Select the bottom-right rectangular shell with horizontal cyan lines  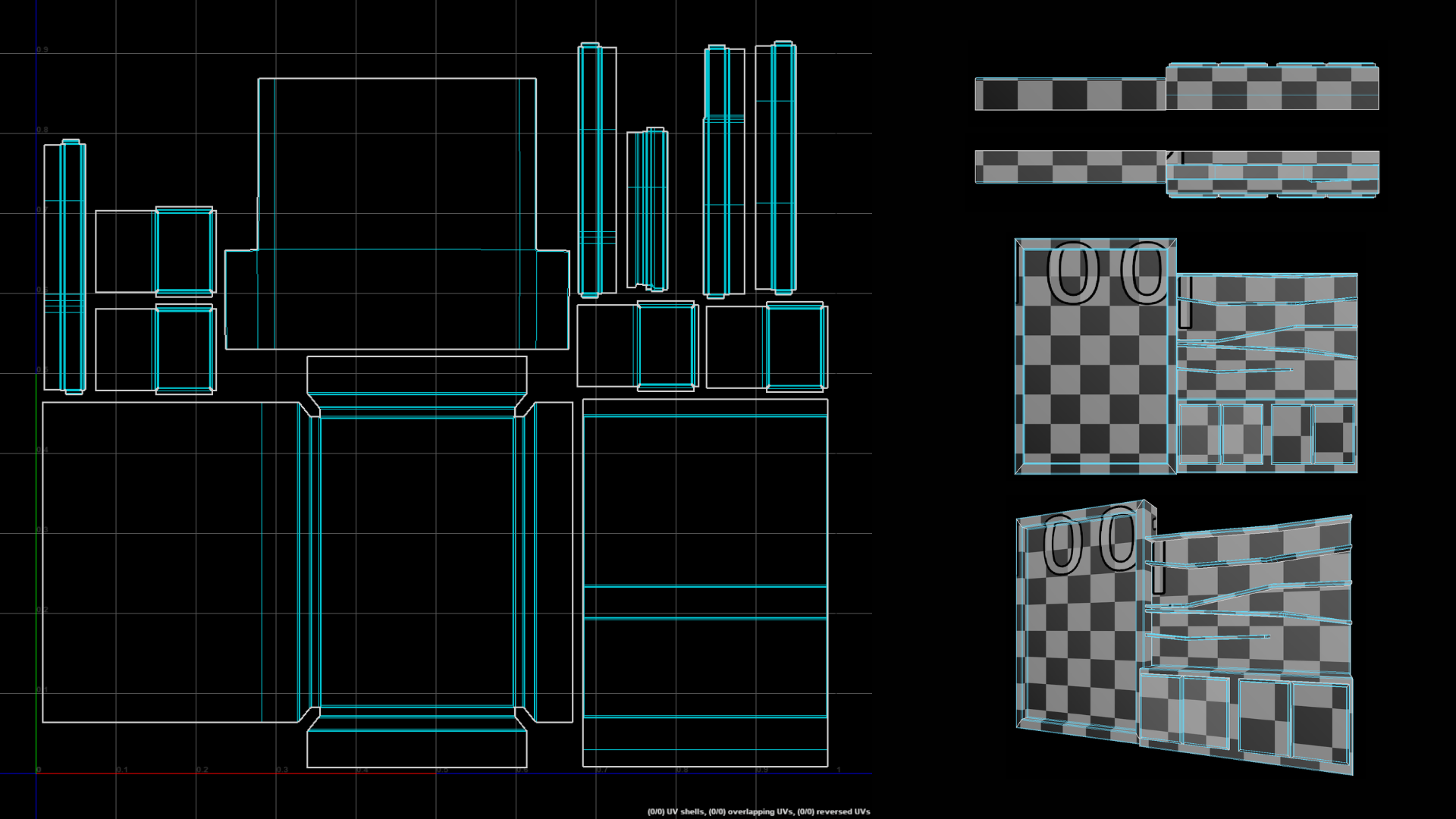[705, 583]
